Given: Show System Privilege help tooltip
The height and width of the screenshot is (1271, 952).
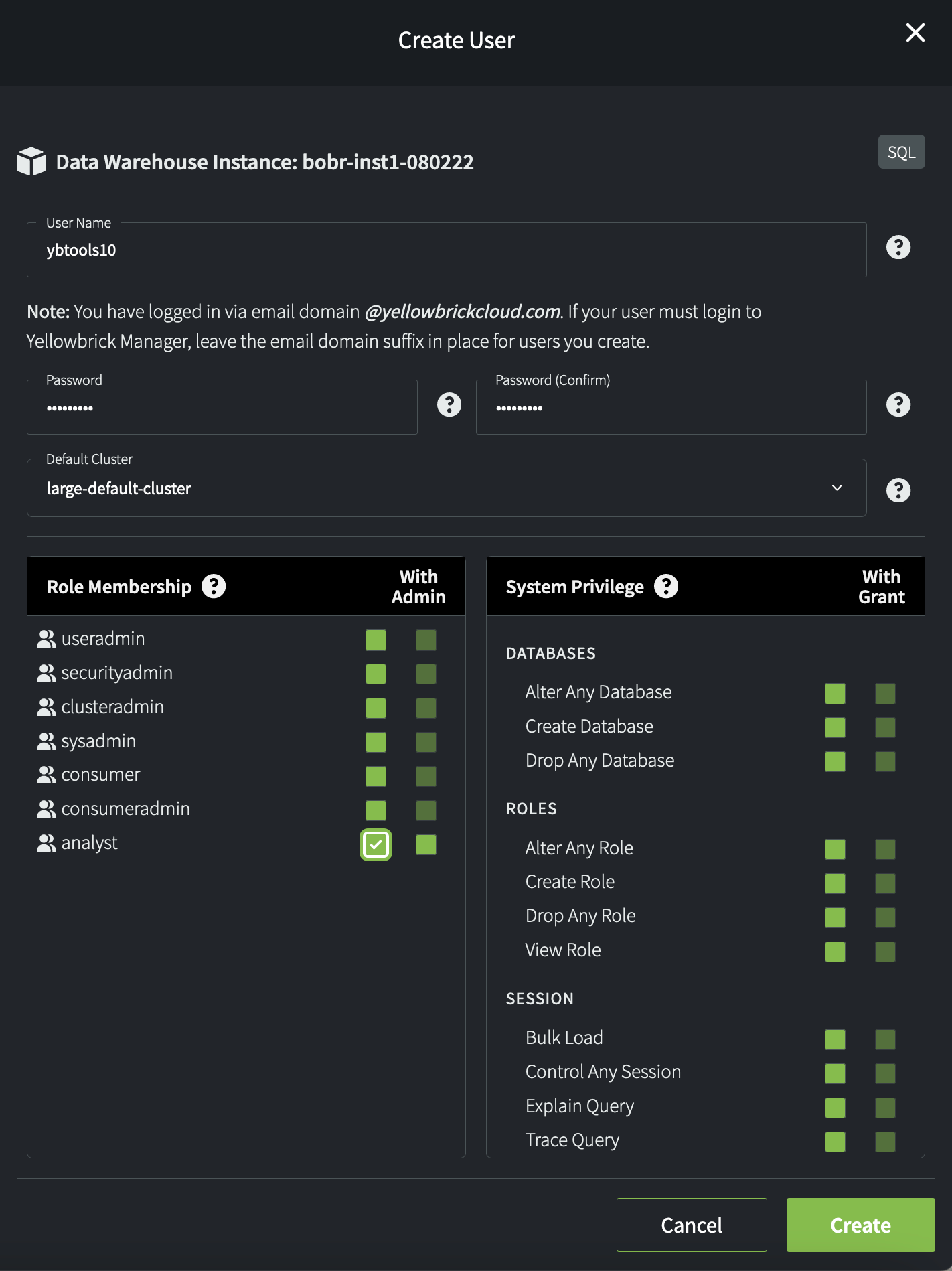Looking at the screenshot, I should tap(665, 586).
